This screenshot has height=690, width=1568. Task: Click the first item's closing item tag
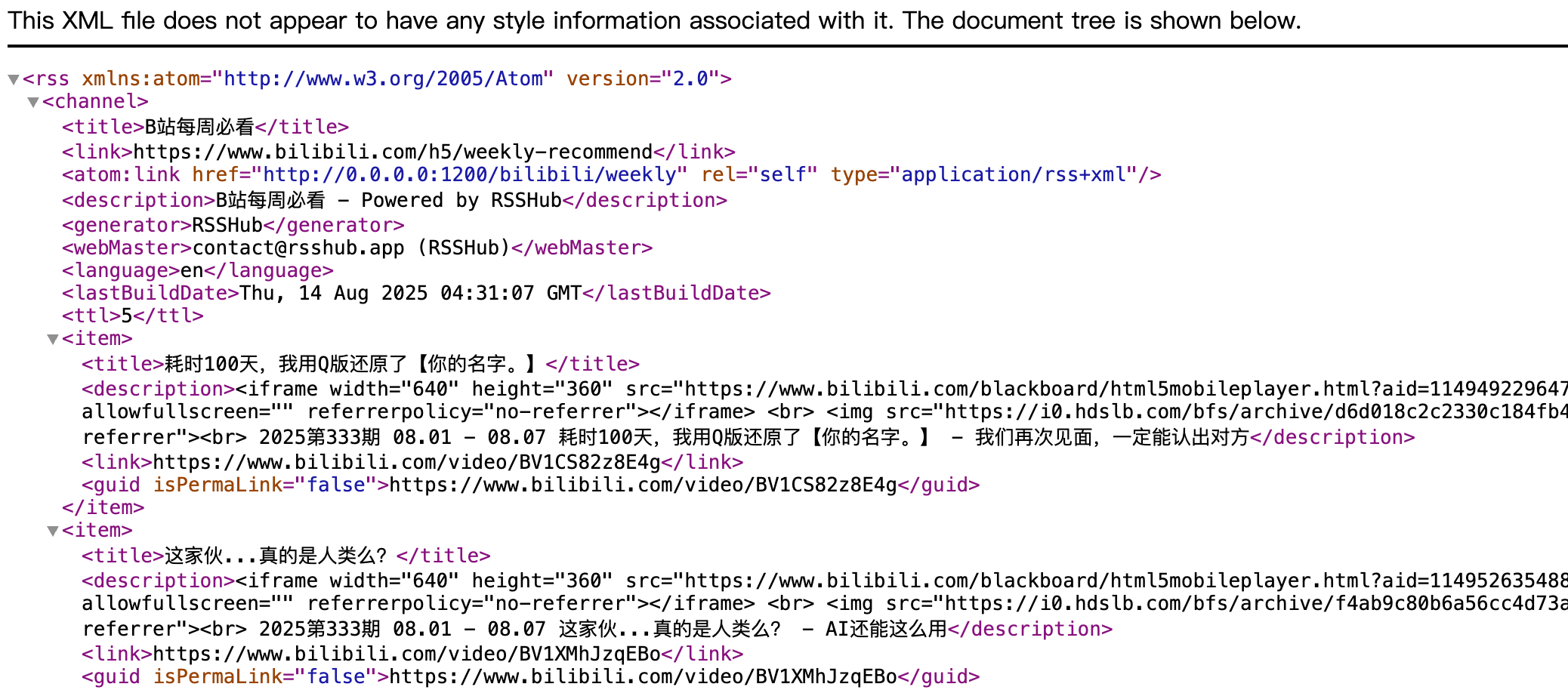(103, 507)
